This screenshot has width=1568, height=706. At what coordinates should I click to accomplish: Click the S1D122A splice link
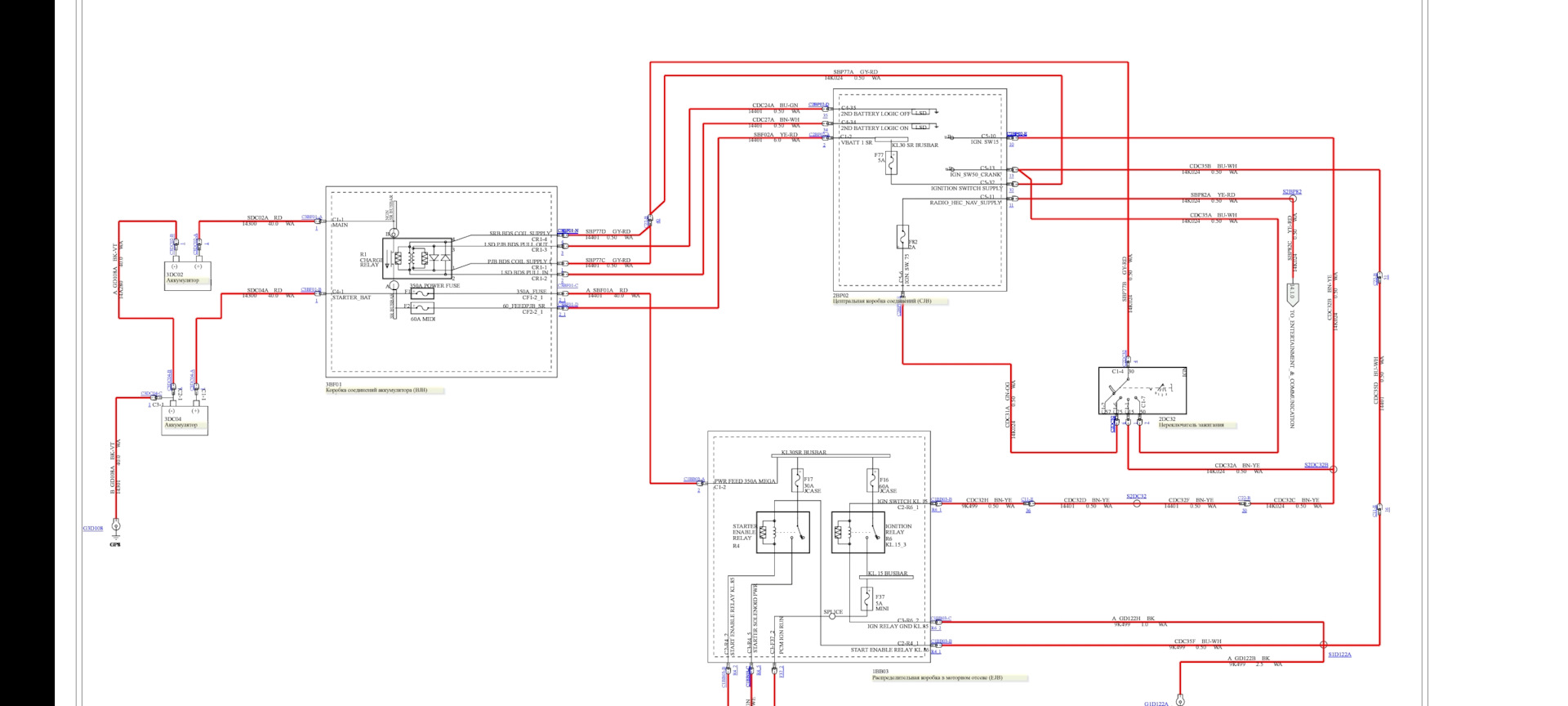pyautogui.click(x=1339, y=655)
